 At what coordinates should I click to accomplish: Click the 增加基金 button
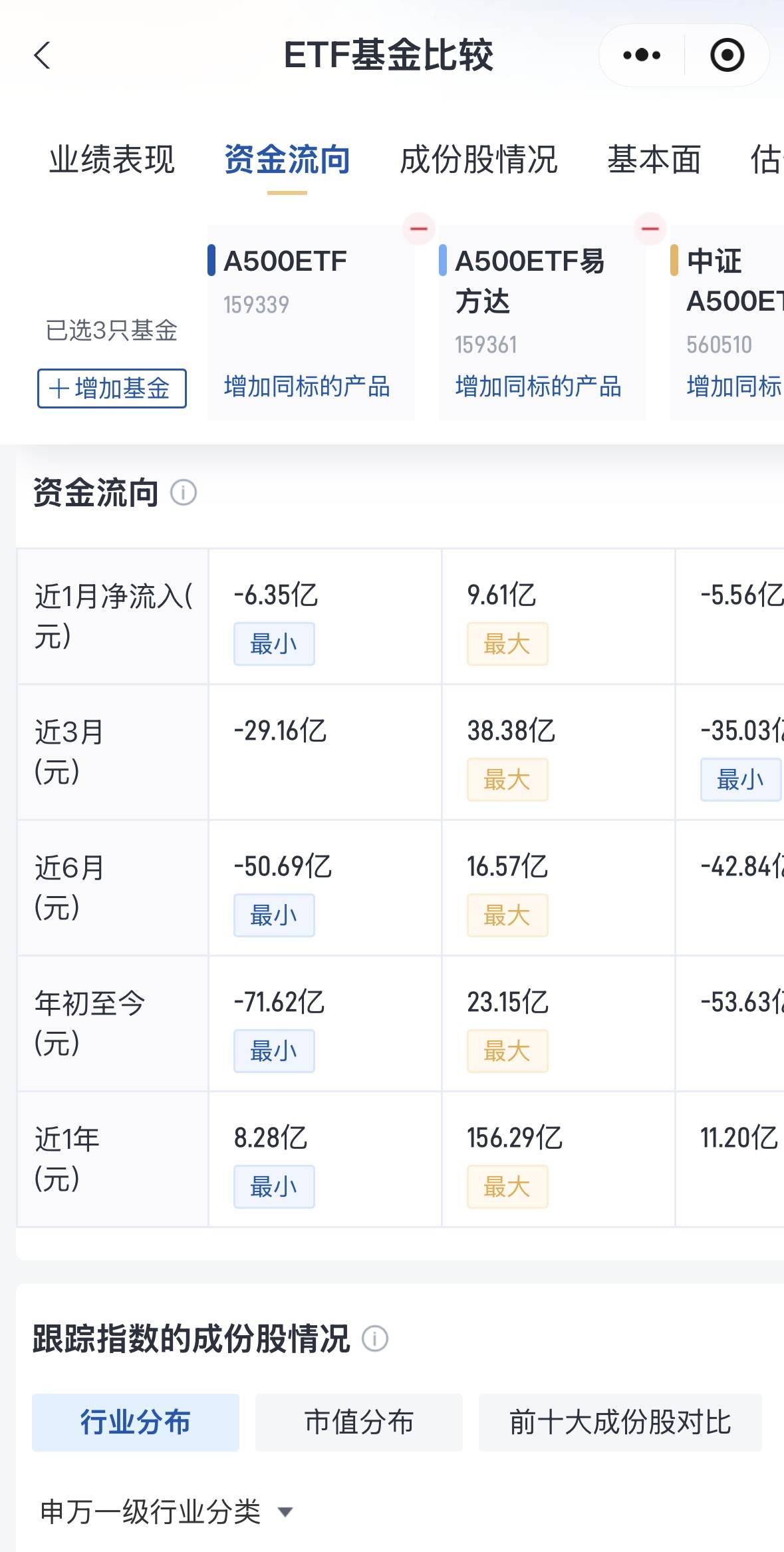[x=112, y=388]
